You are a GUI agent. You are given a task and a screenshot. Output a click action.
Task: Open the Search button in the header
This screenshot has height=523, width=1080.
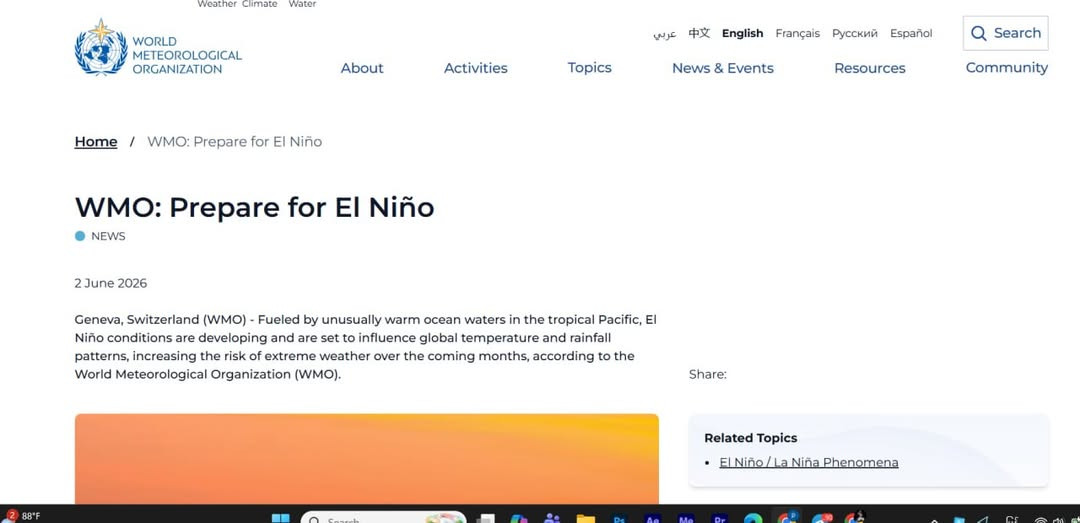[1005, 33]
